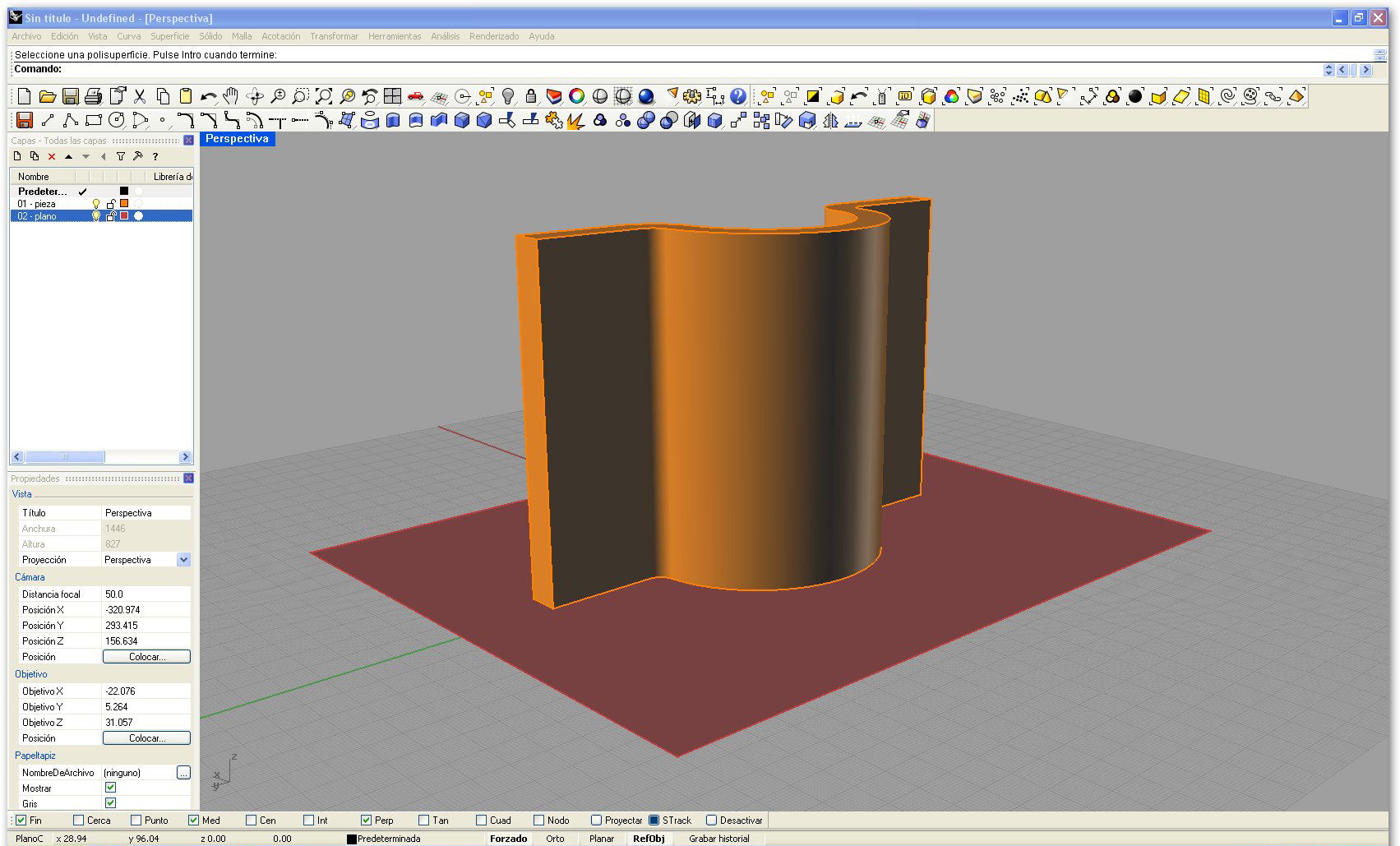This screenshot has height=846, width=1400.
Task: Click the black color swatch of Predeterminada layer
Action: [124, 192]
